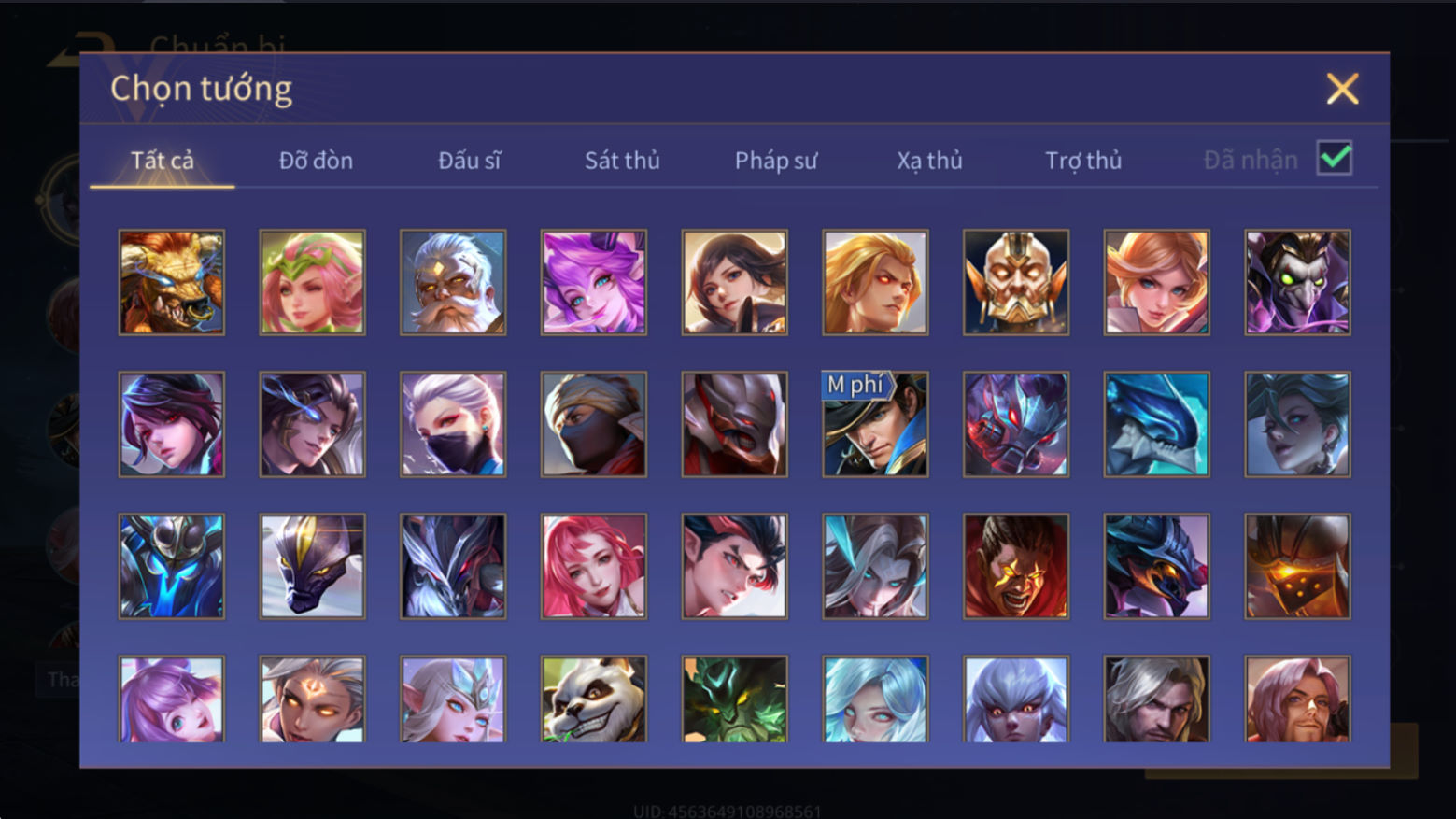Select the blue shark creature hero

tap(1157, 424)
